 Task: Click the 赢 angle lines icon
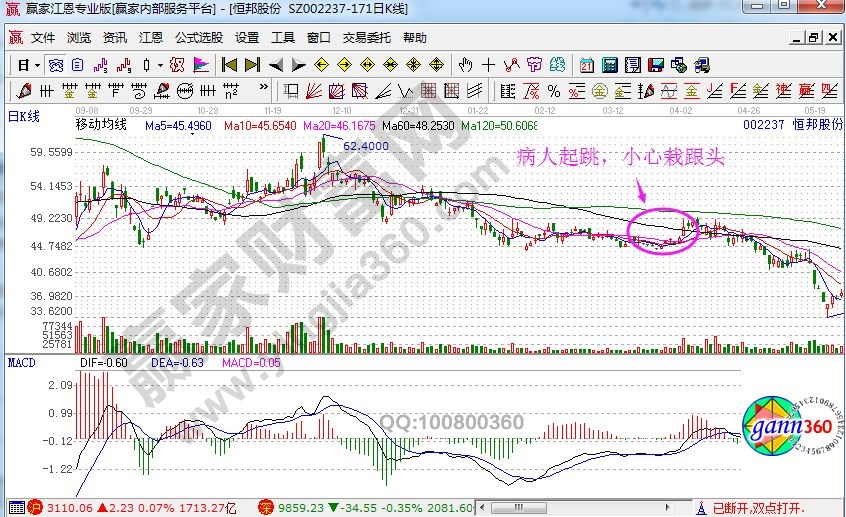806,91
